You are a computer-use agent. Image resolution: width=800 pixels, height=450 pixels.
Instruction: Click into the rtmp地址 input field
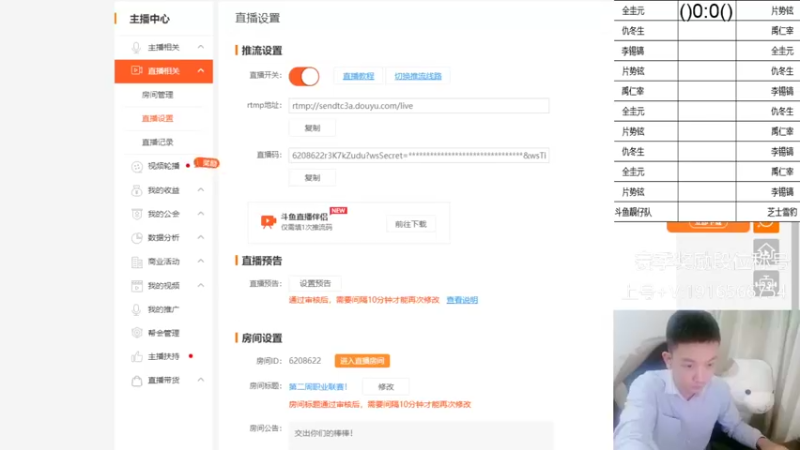(419, 106)
